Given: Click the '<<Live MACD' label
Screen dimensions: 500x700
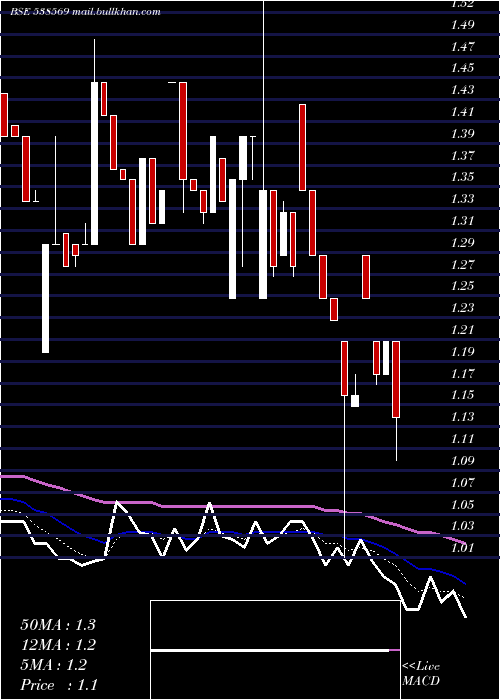Looking at the screenshot, I should (x=421, y=673).
